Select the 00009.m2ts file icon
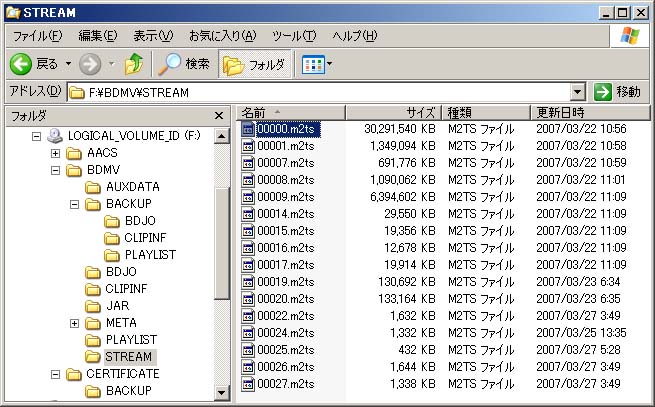Screen dimensions: 655x407 pos(248,197)
